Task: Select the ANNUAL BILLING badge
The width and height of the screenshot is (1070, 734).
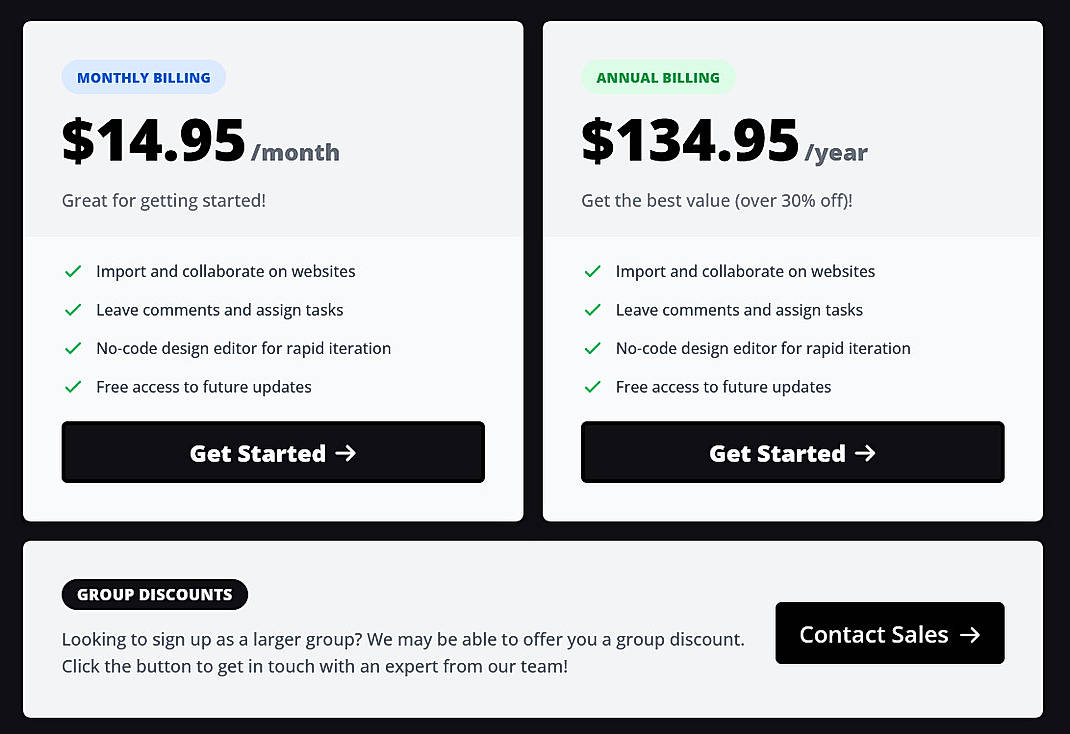Action: 658,77
